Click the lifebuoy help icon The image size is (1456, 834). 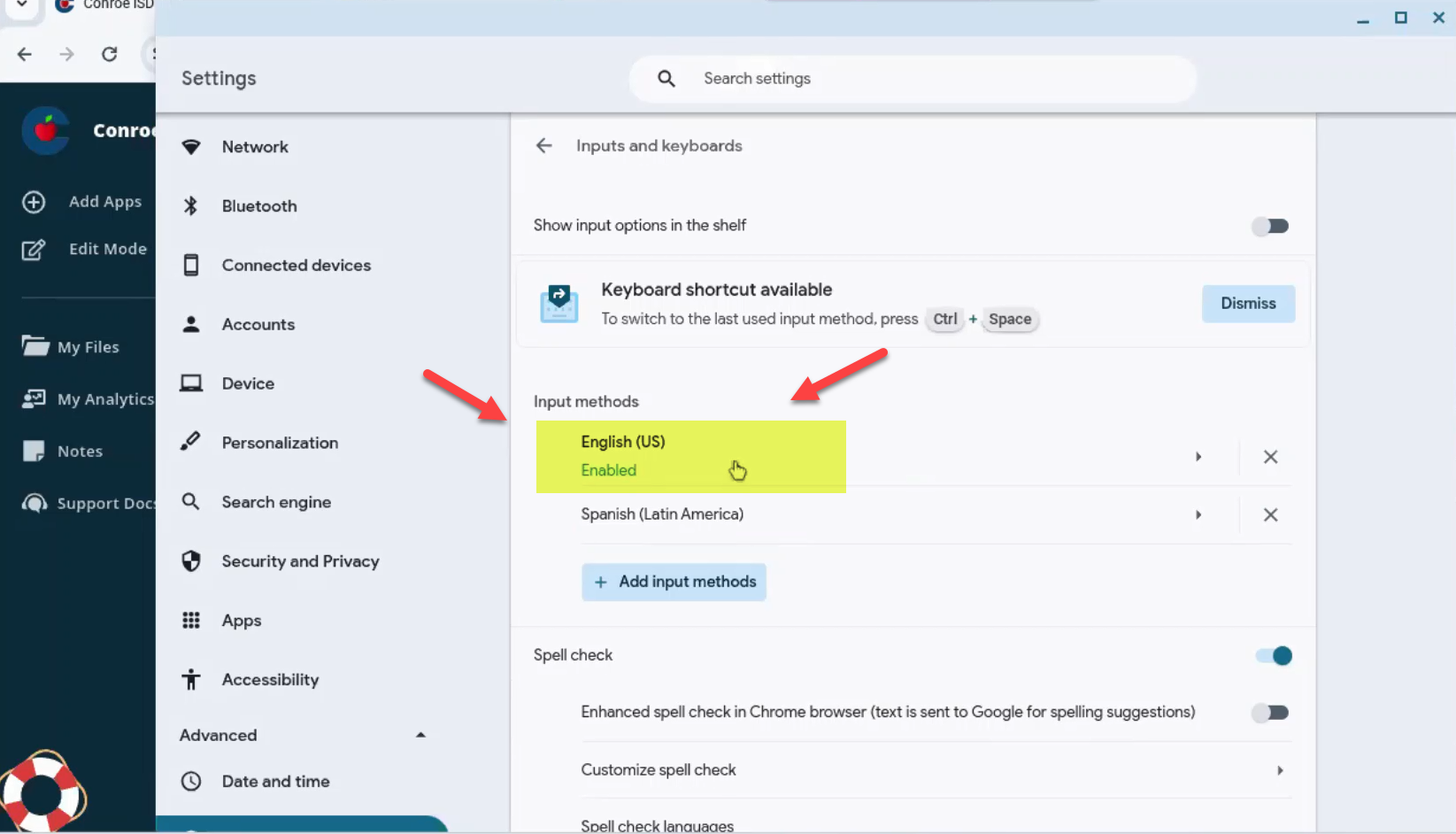[42, 792]
